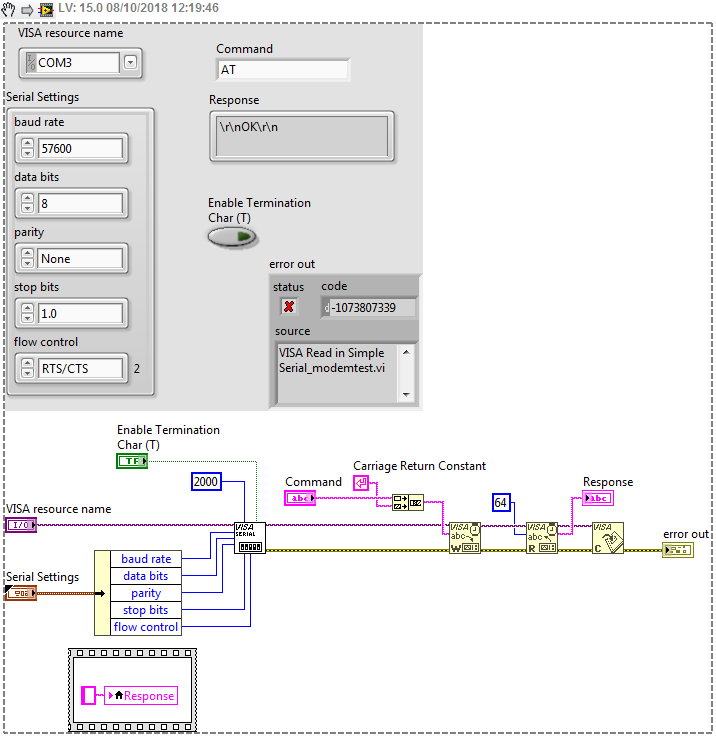The height and width of the screenshot is (737, 716).
Task: Open the VISA resource name dropdown arrow
Action: 130,62
